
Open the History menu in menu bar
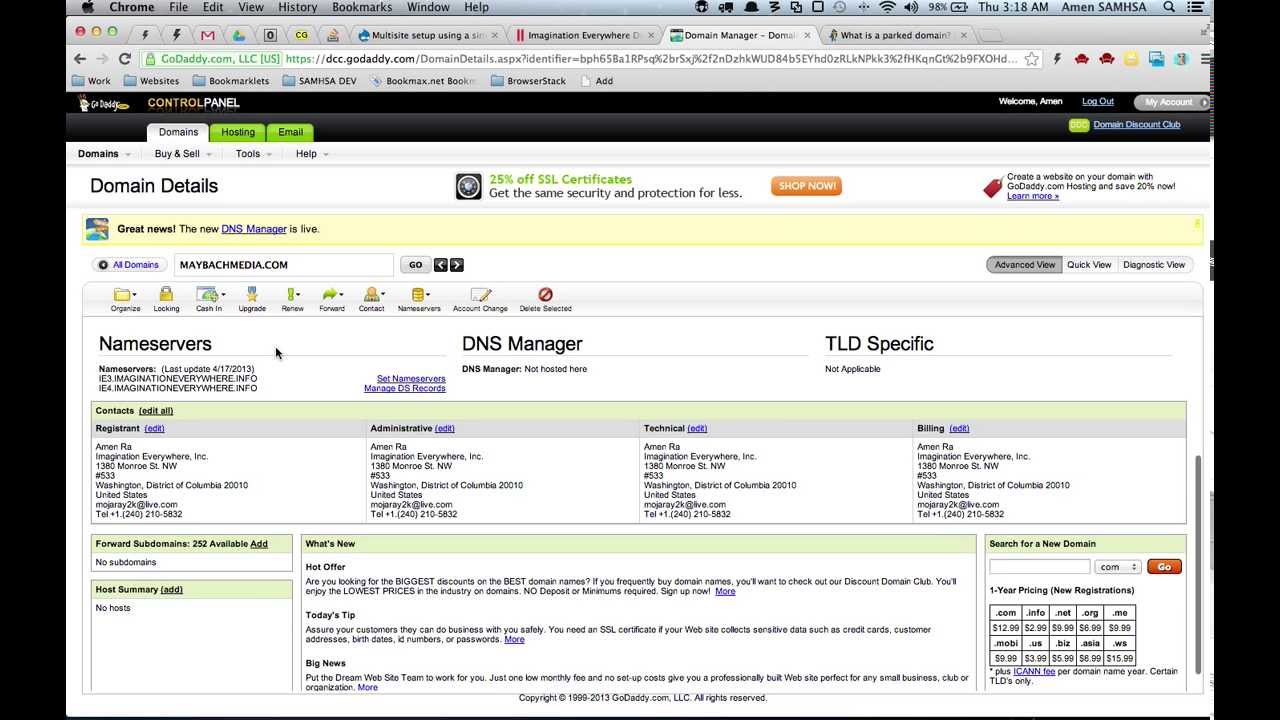[298, 7]
